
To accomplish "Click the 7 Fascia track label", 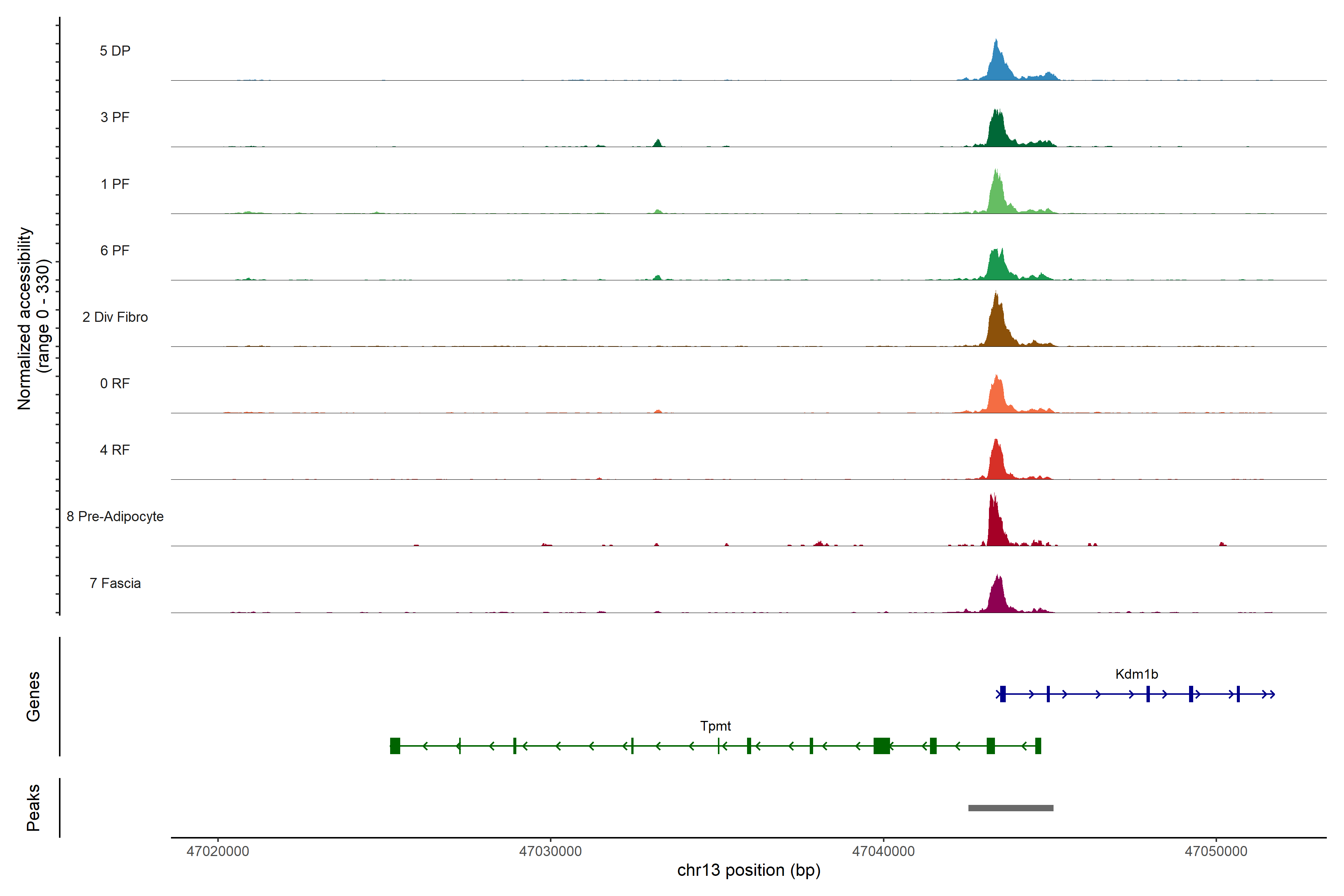I will tap(115, 583).
